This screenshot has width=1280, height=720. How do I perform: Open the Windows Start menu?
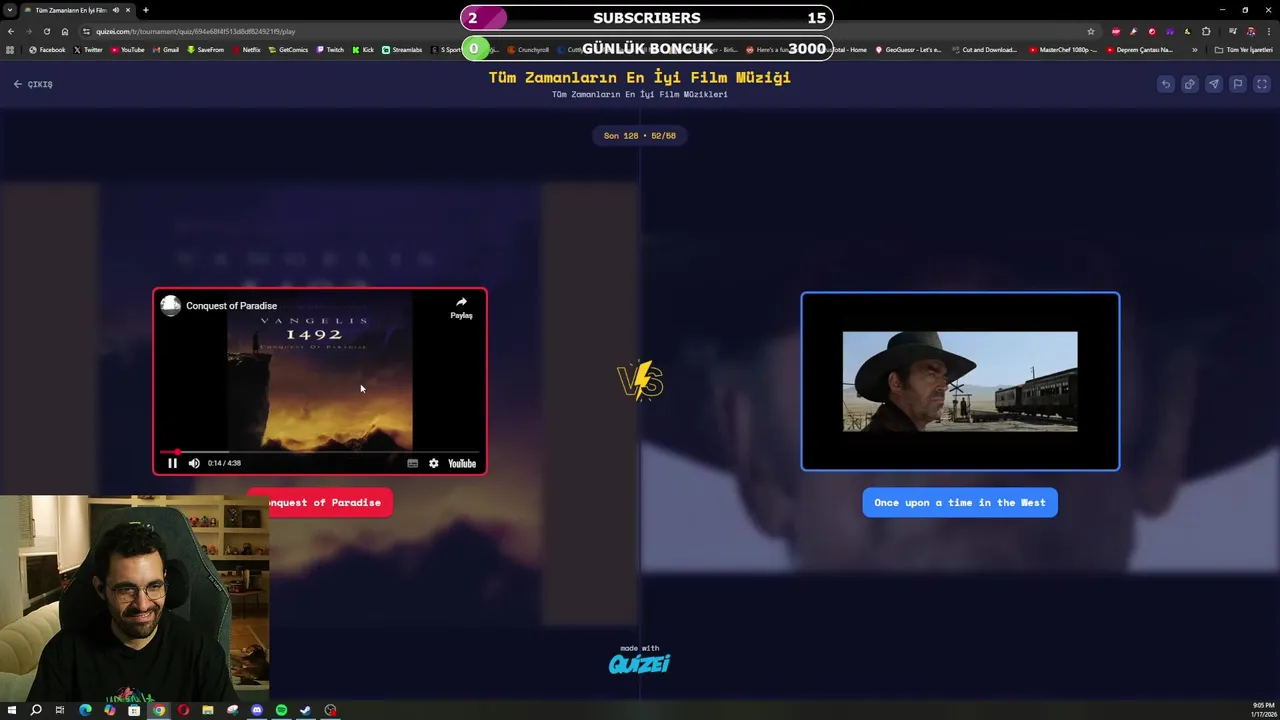coord(11,710)
